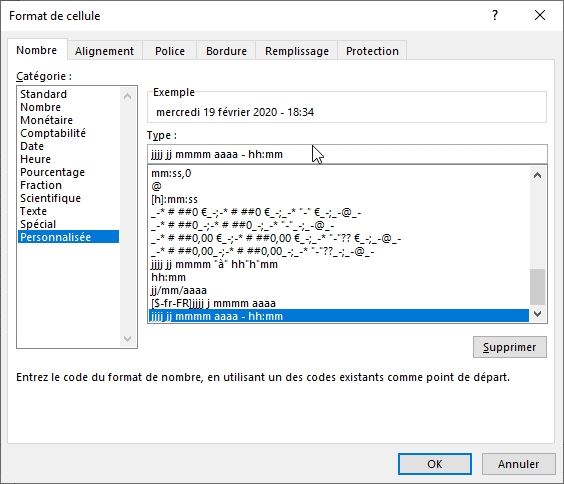Click the Supprimer button
This screenshot has height=484, width=564.
pos(510,347)
